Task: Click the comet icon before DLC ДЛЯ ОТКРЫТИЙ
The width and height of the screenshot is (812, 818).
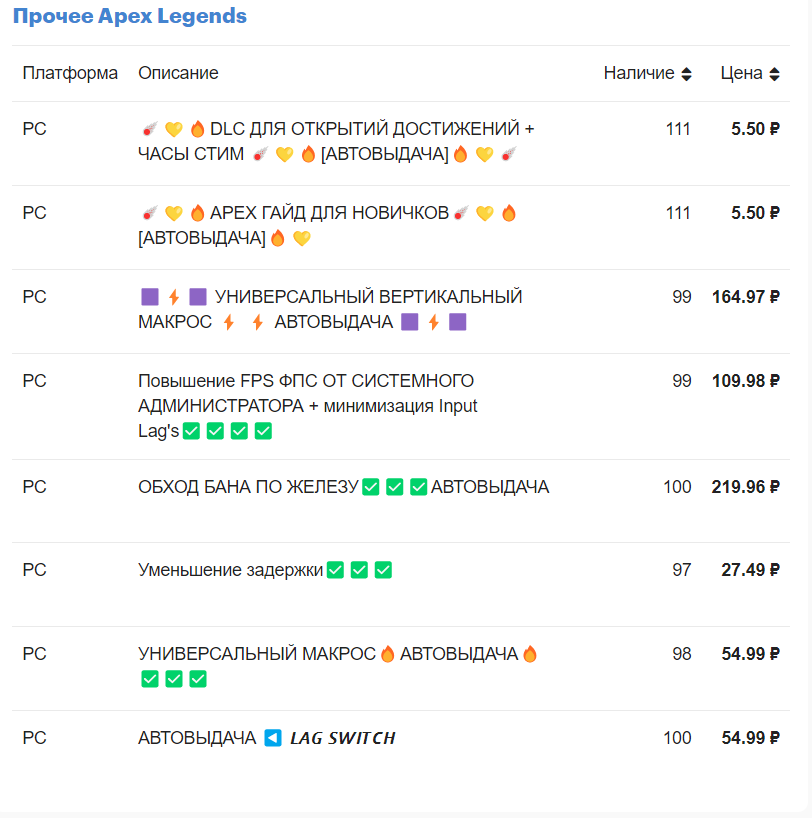Action: tap(149, 129)
